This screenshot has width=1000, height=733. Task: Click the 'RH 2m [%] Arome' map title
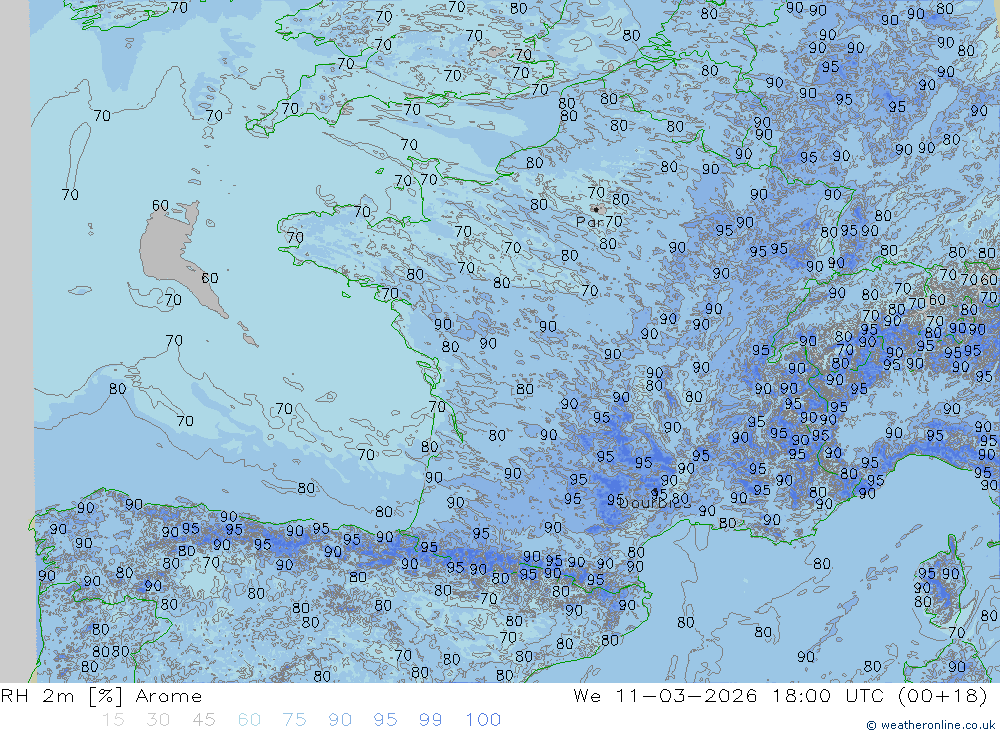(x=101, y=696)
